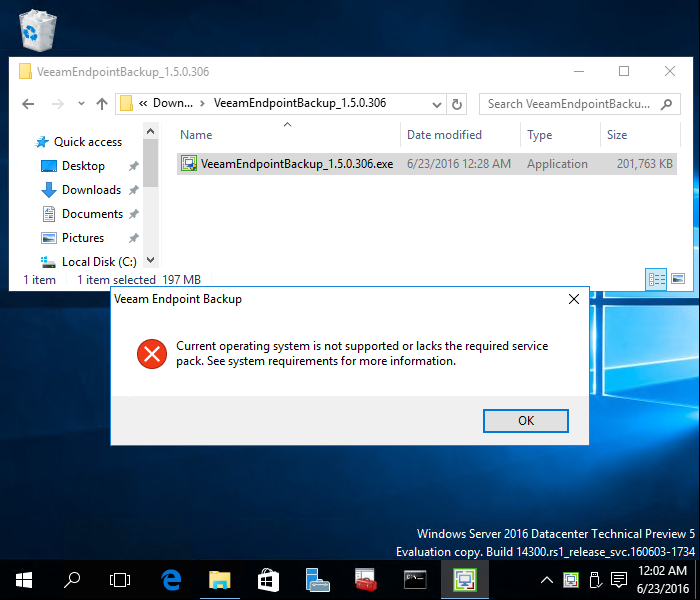Image resolution: width=700 pixels, height=600 pixels.
Task: Open the red toolbox app on taskbar
Action: coord(366,580)
